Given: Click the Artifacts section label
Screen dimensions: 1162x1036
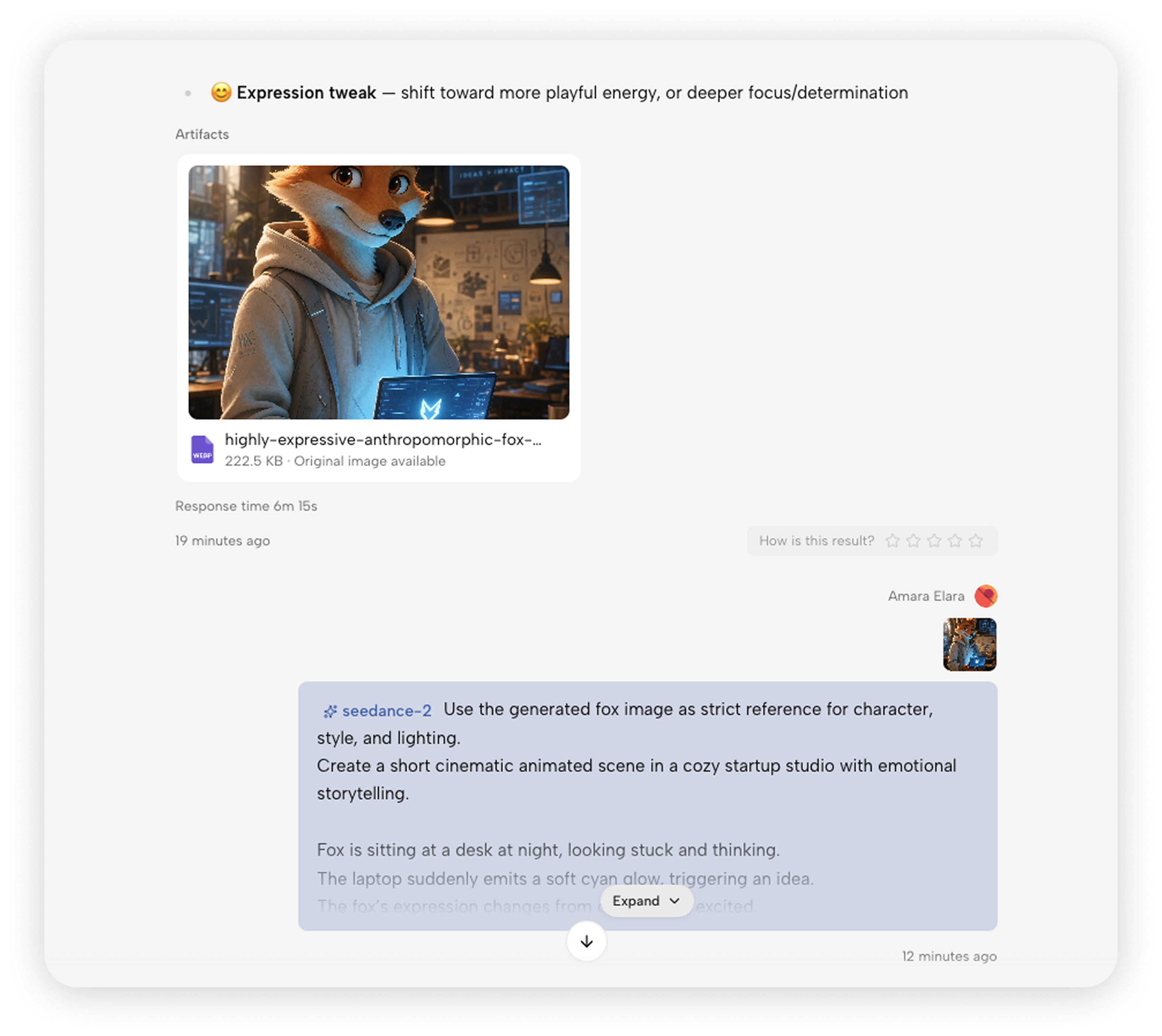Looking at the screenshot, I should [202, 134].
